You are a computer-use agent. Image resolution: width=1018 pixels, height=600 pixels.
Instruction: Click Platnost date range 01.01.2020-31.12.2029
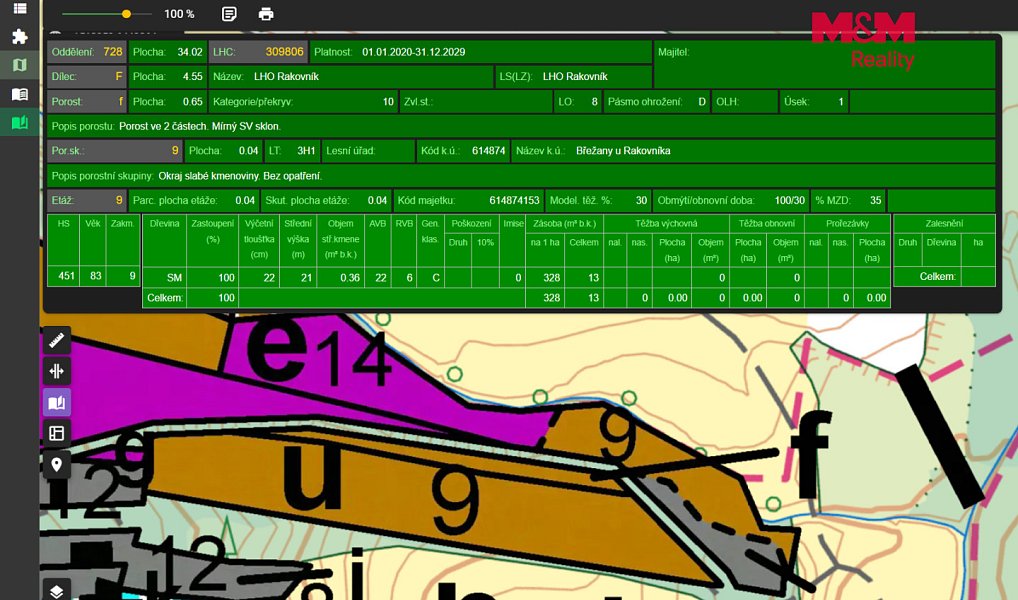414,52
